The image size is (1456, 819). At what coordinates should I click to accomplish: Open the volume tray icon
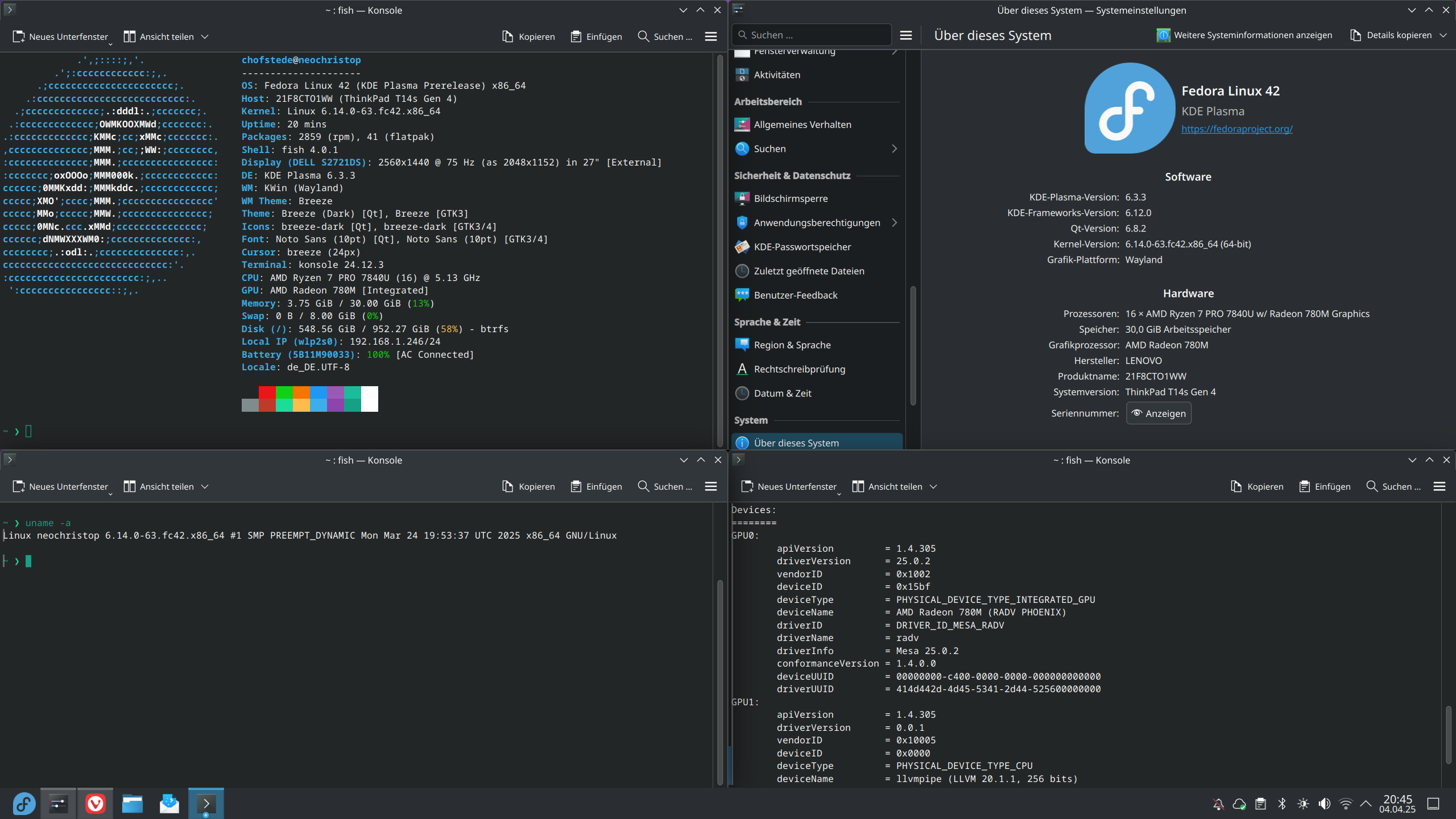(1325, 804)
